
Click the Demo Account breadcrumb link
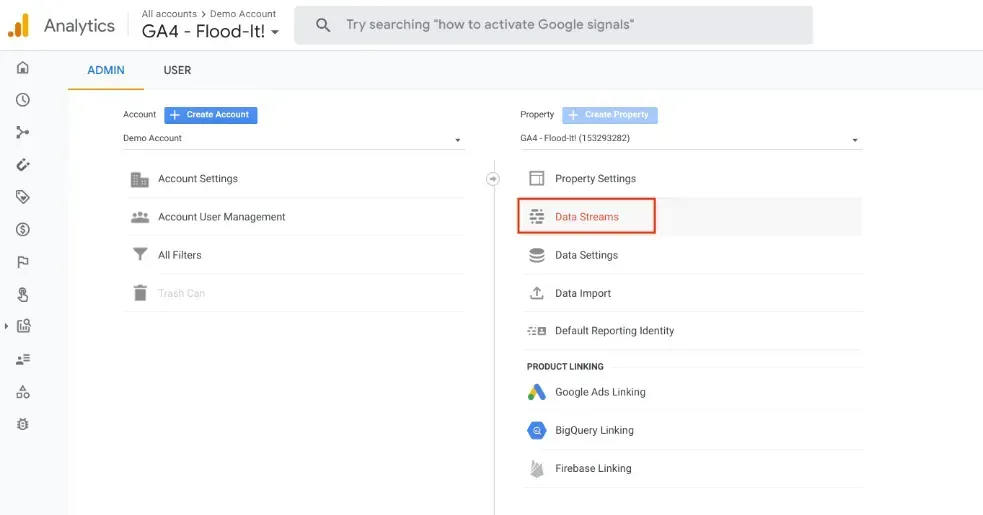pyautogui.click(x=243, y=13)
